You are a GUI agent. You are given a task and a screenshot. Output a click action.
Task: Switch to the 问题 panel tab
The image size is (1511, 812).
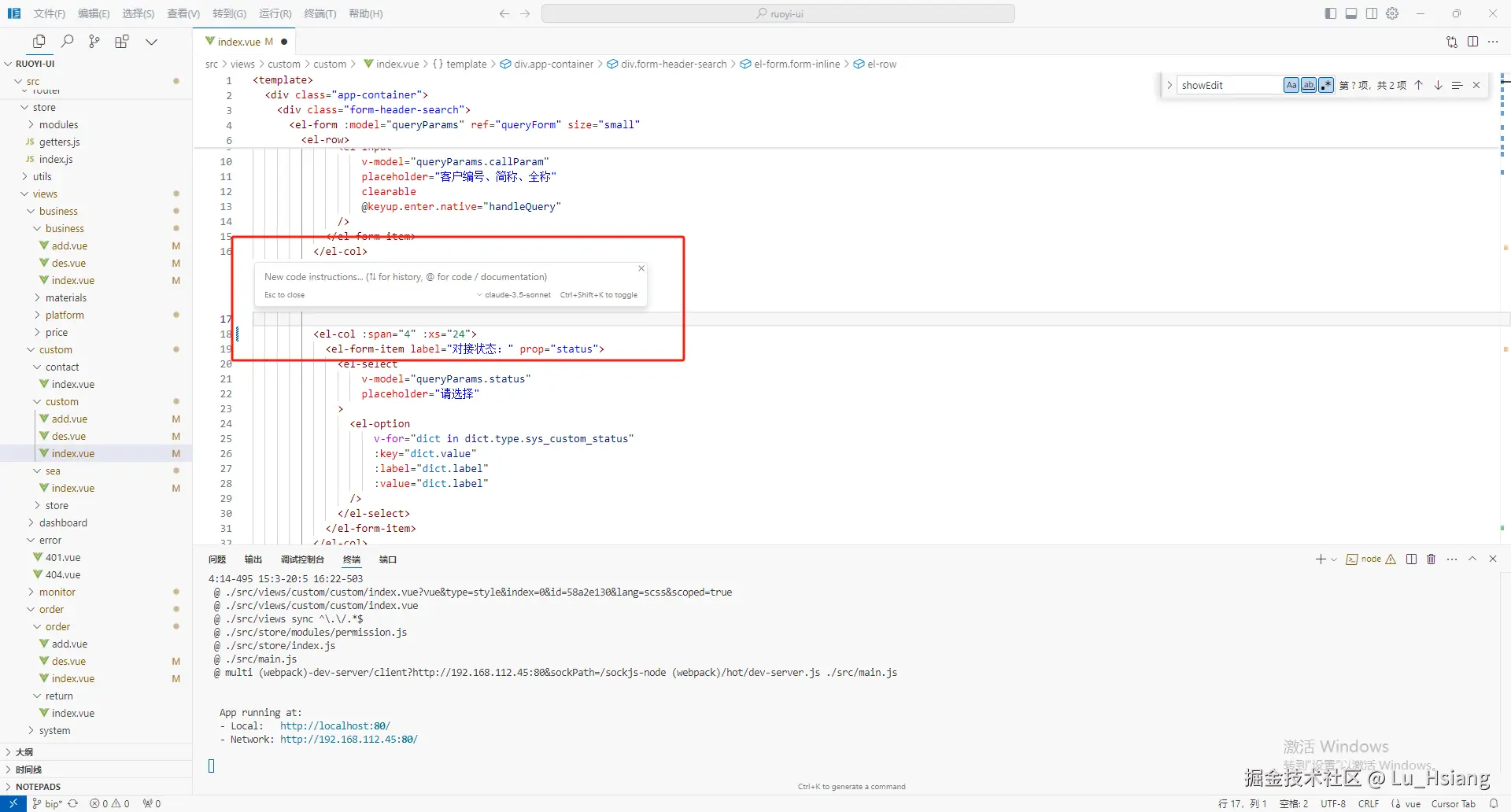[217, 559]
